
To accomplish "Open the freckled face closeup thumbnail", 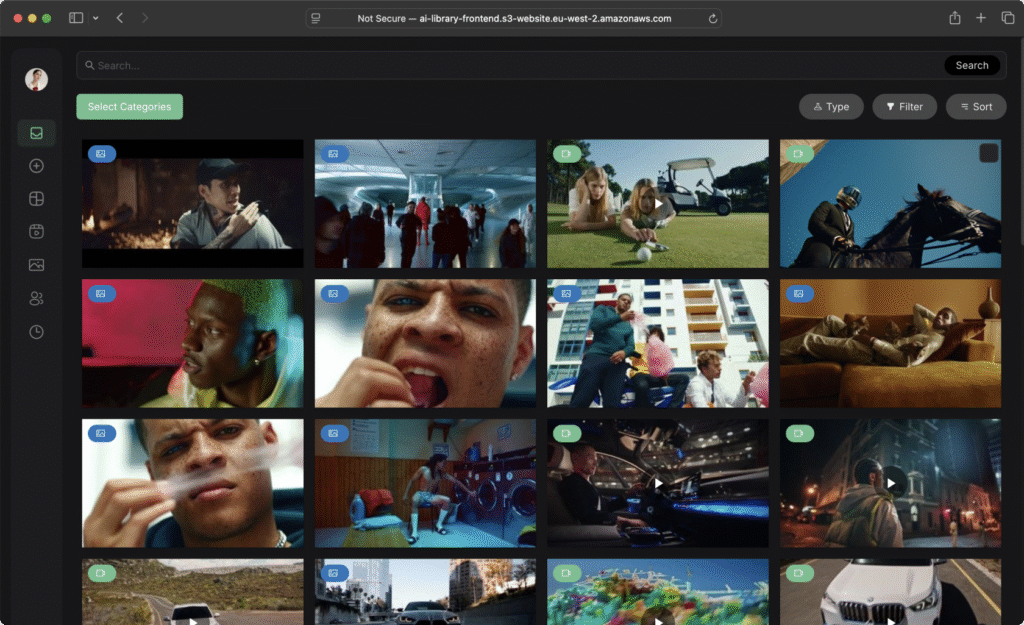I will [x=425, y=344].
